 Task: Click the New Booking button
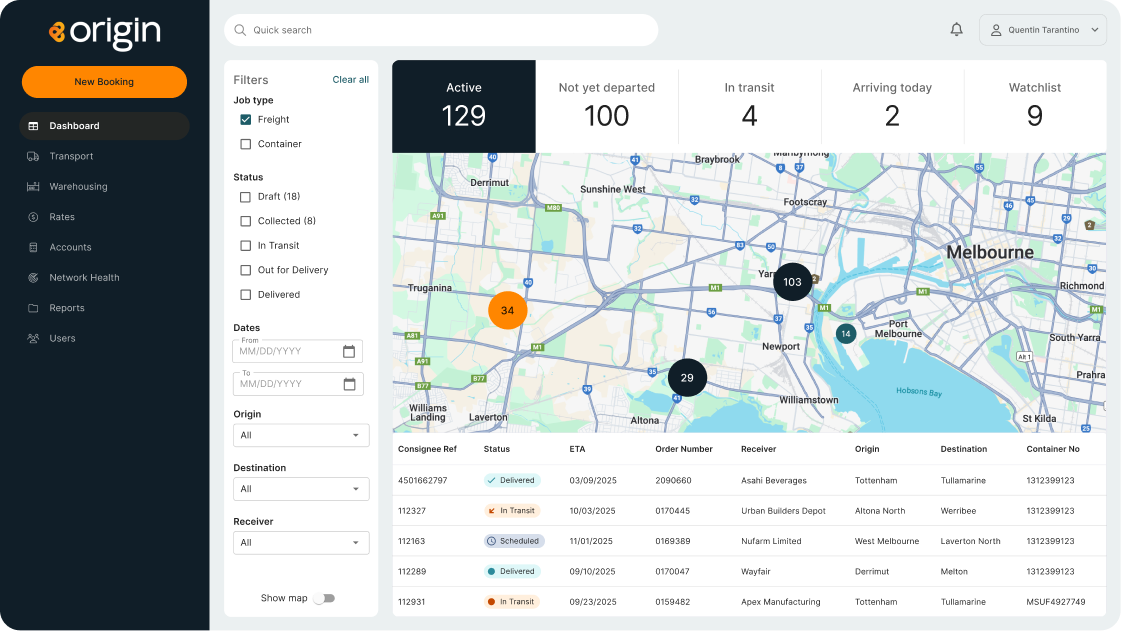pos(104,81)
